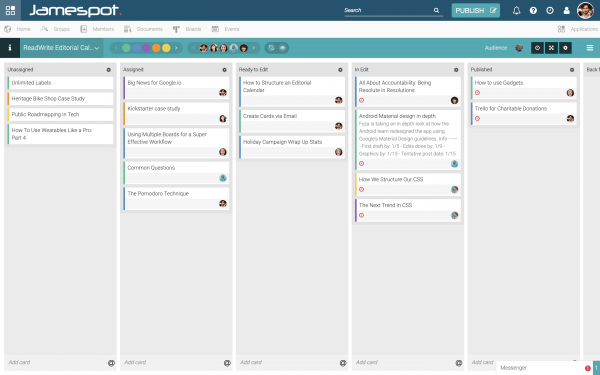This screenshot has height=375, width=600.
Task: Click the mention icon in In Edit Add card
Action: [459, 363]
